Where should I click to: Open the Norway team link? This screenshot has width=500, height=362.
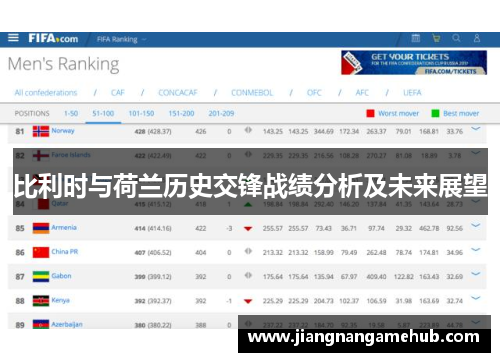point(63,131)
